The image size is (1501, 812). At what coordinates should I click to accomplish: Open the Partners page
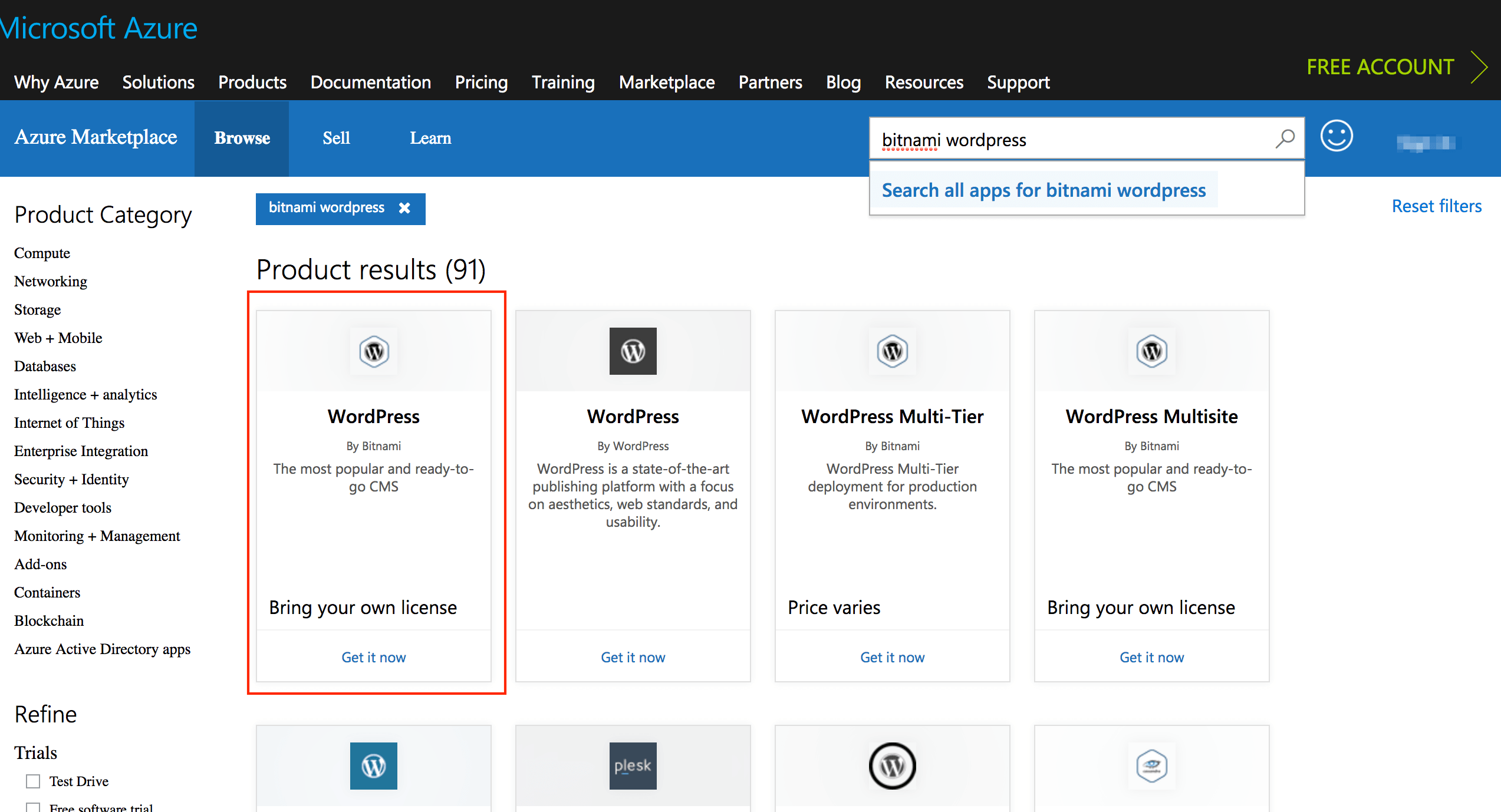[771, 82]
